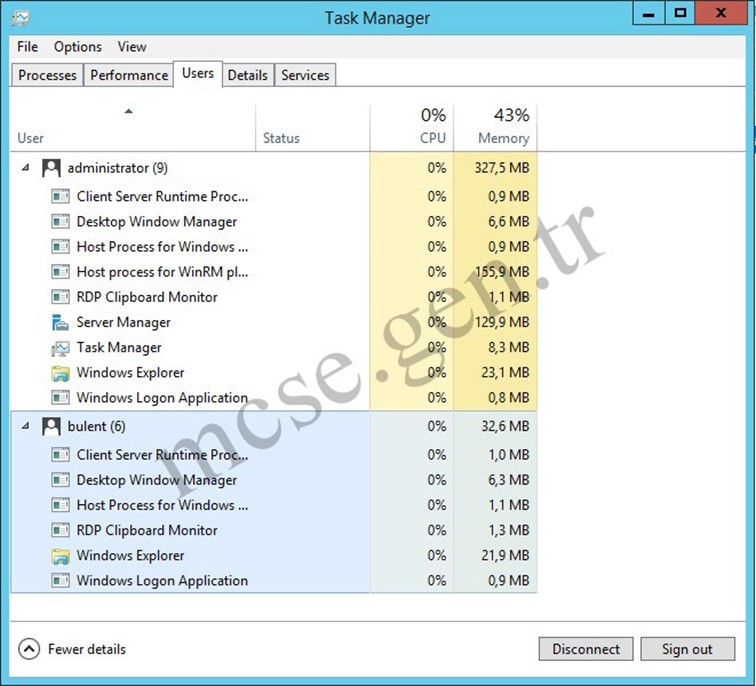Switch to the Processes tab
This screenshot has height=686, width=756.
(47, 75)
